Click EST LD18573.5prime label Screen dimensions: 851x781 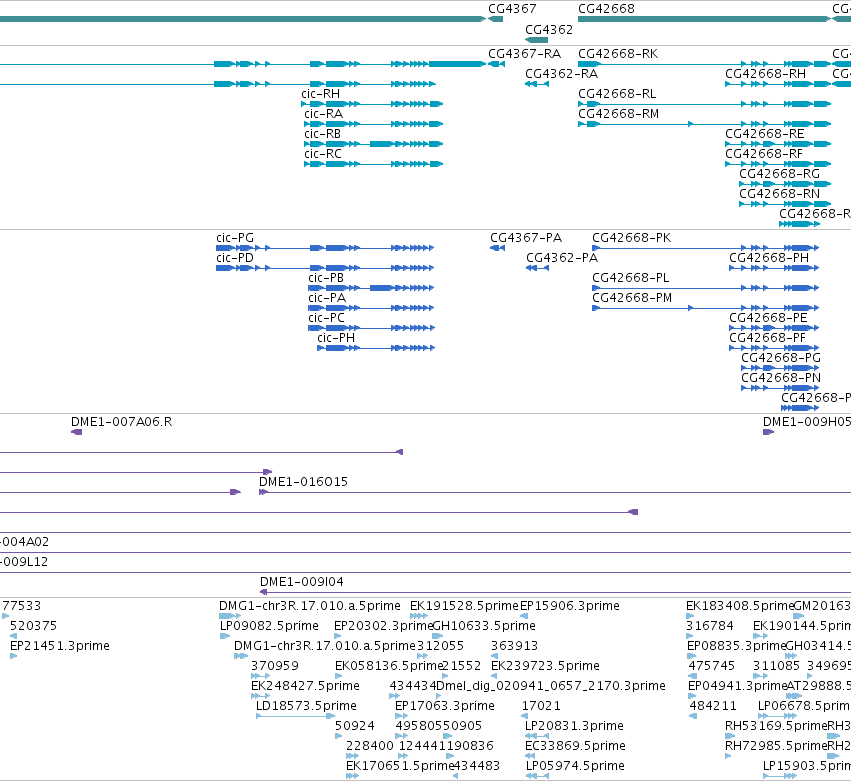tap(306, 706)
